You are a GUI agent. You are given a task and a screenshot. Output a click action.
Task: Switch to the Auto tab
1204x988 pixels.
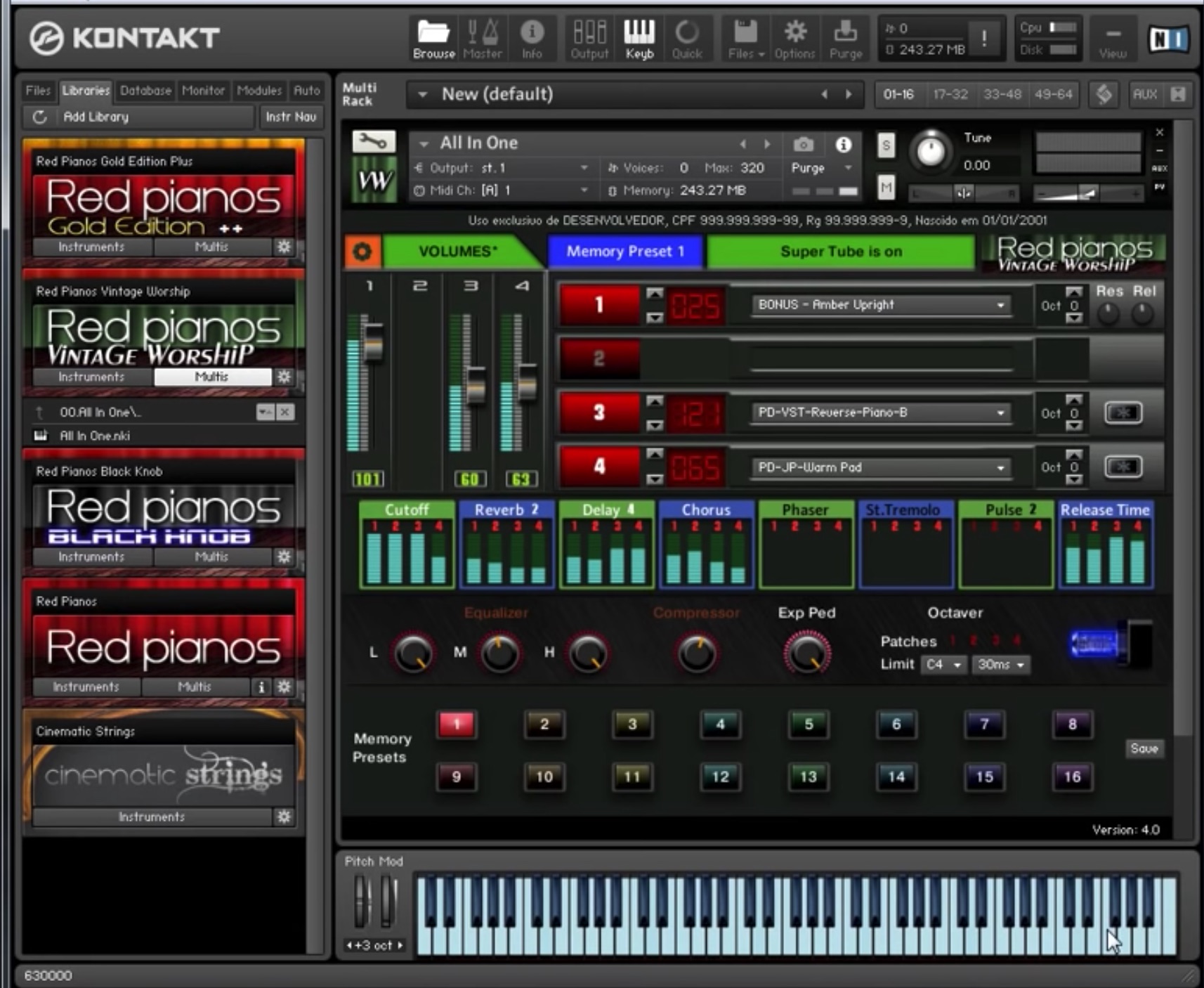[x=306, y=91]
